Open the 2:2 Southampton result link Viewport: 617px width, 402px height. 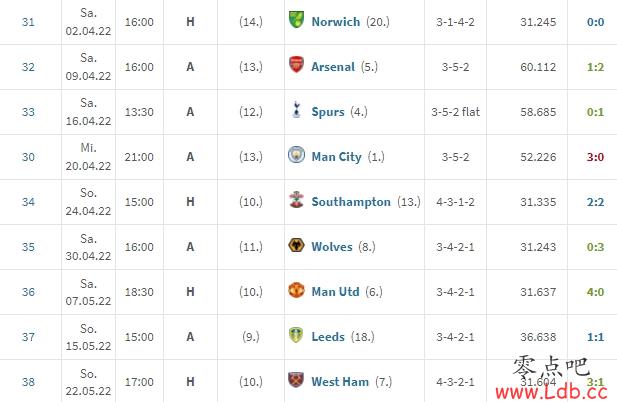(595, 202)
